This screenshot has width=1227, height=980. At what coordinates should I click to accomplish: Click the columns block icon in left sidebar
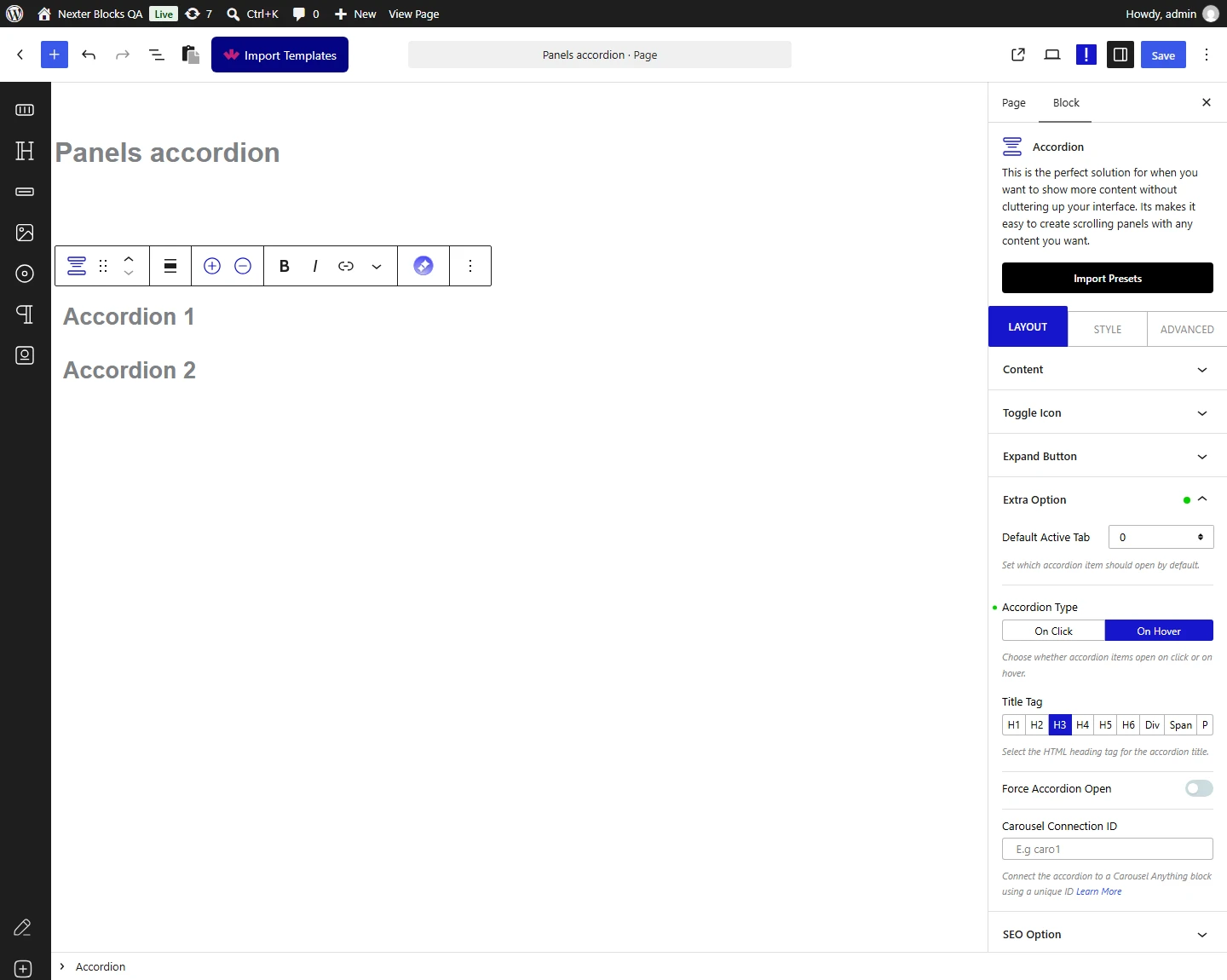coord(25,110)
